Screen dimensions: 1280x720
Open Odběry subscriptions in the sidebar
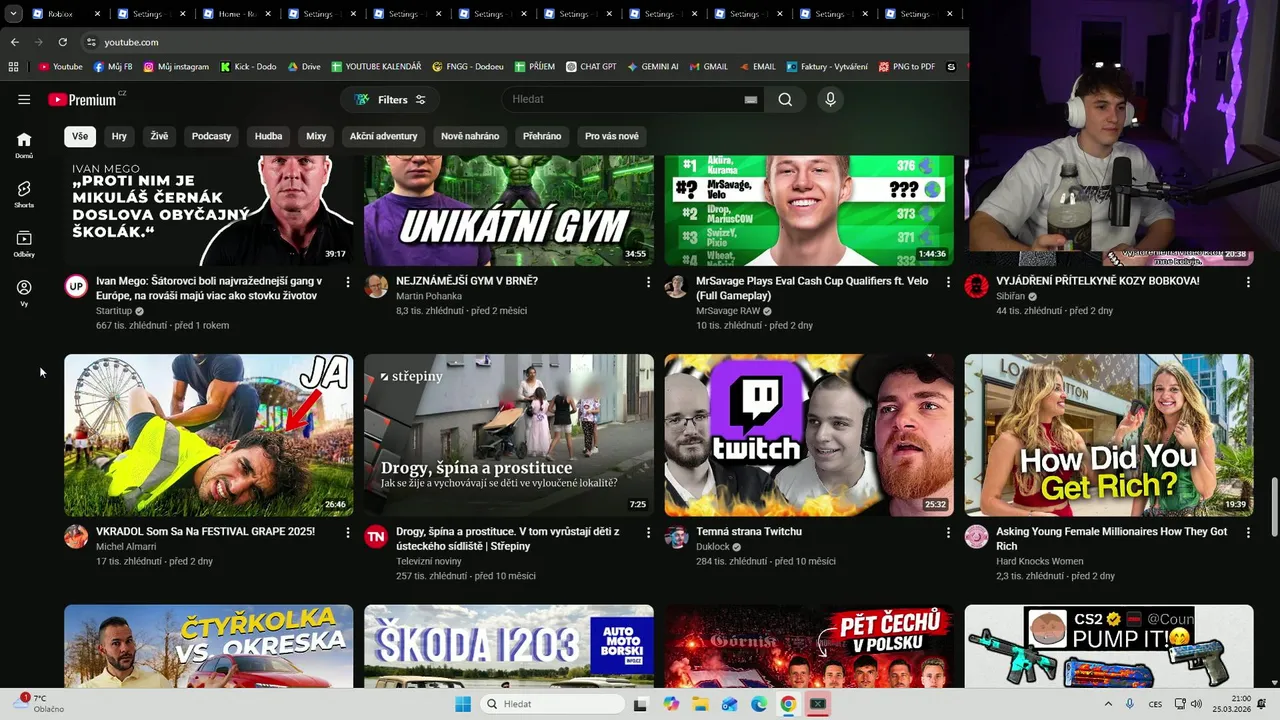click(24, 244)
